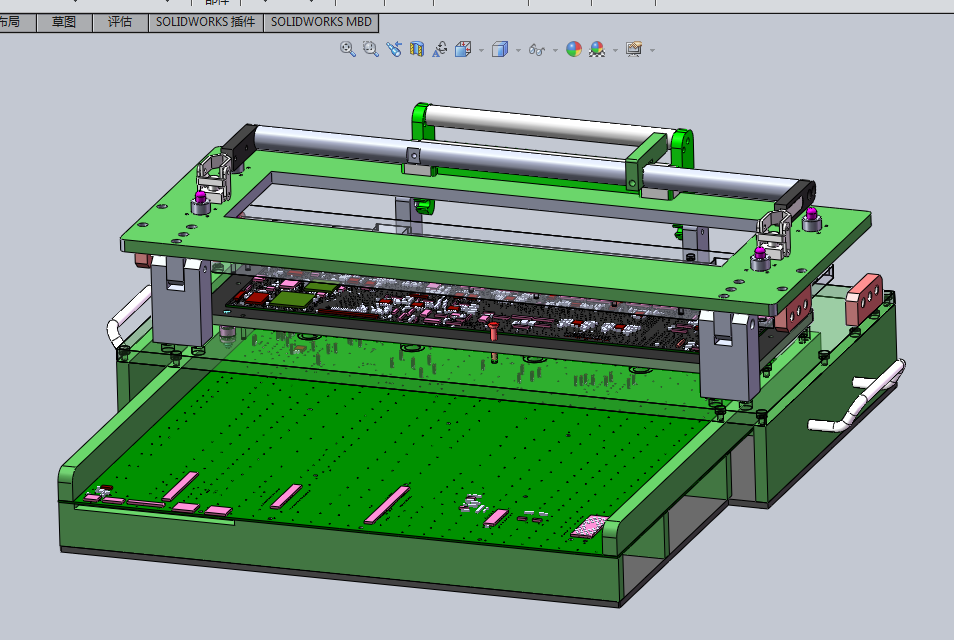
Task: Click the Display Style blue cube icon
Action: pos(501,49)
